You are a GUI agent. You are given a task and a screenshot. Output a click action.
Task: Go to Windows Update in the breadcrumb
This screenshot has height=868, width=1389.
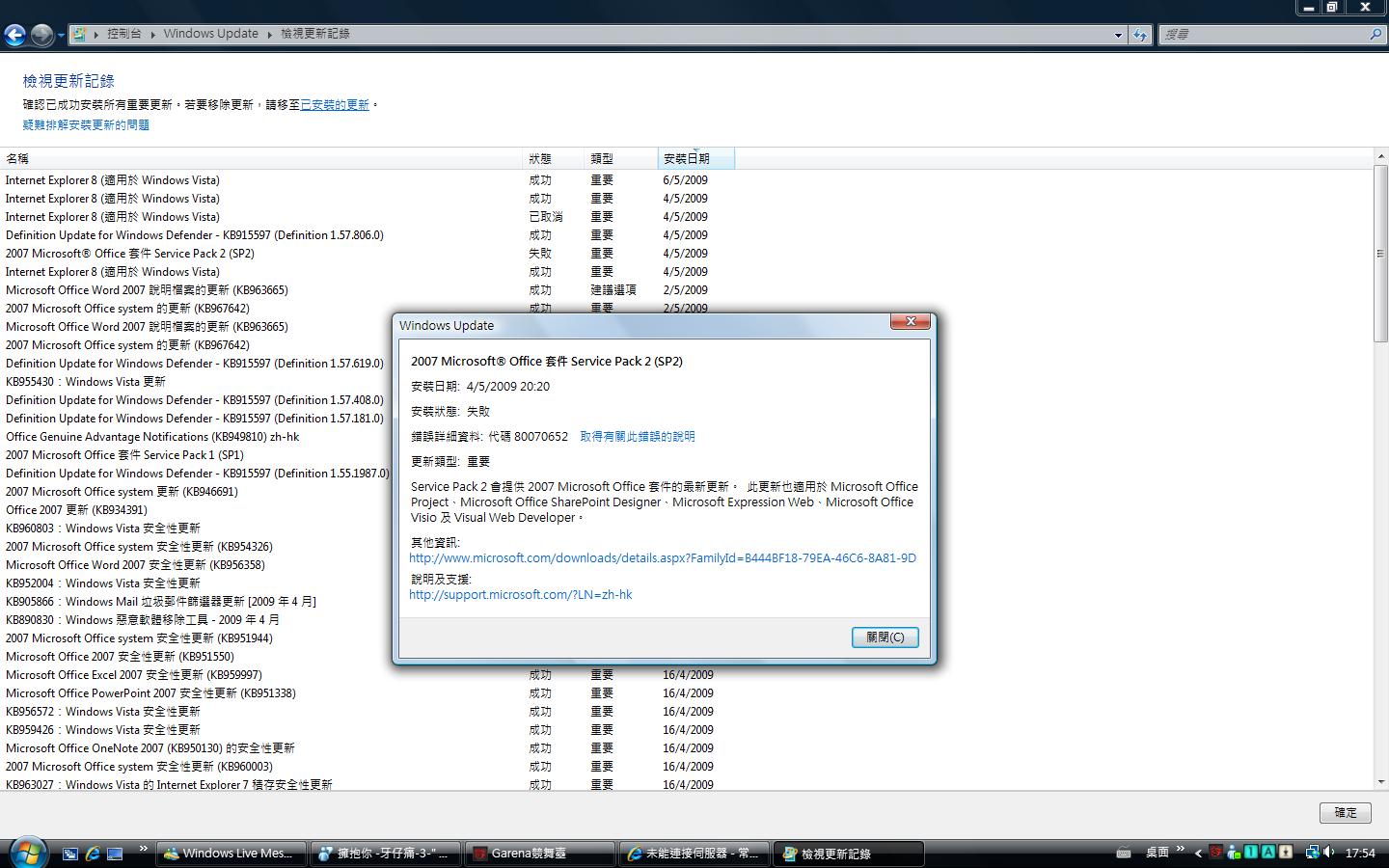click(x=211, y=34)
